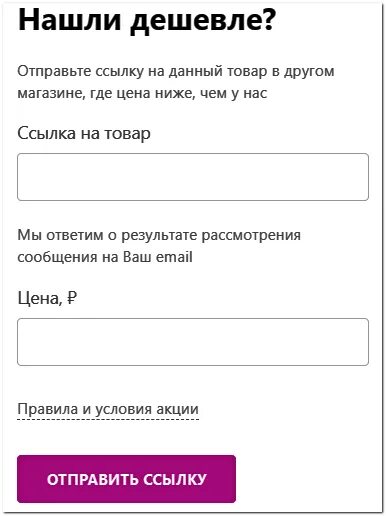The width and height of the screenshot is (386, 516).
Task: Click the магазине, где цена ниже line
Action: (142, 93)
